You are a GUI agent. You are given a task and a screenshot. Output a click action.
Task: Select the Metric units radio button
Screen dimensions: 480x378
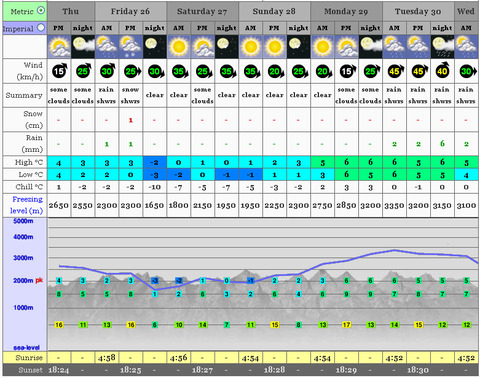click(41, 10)
